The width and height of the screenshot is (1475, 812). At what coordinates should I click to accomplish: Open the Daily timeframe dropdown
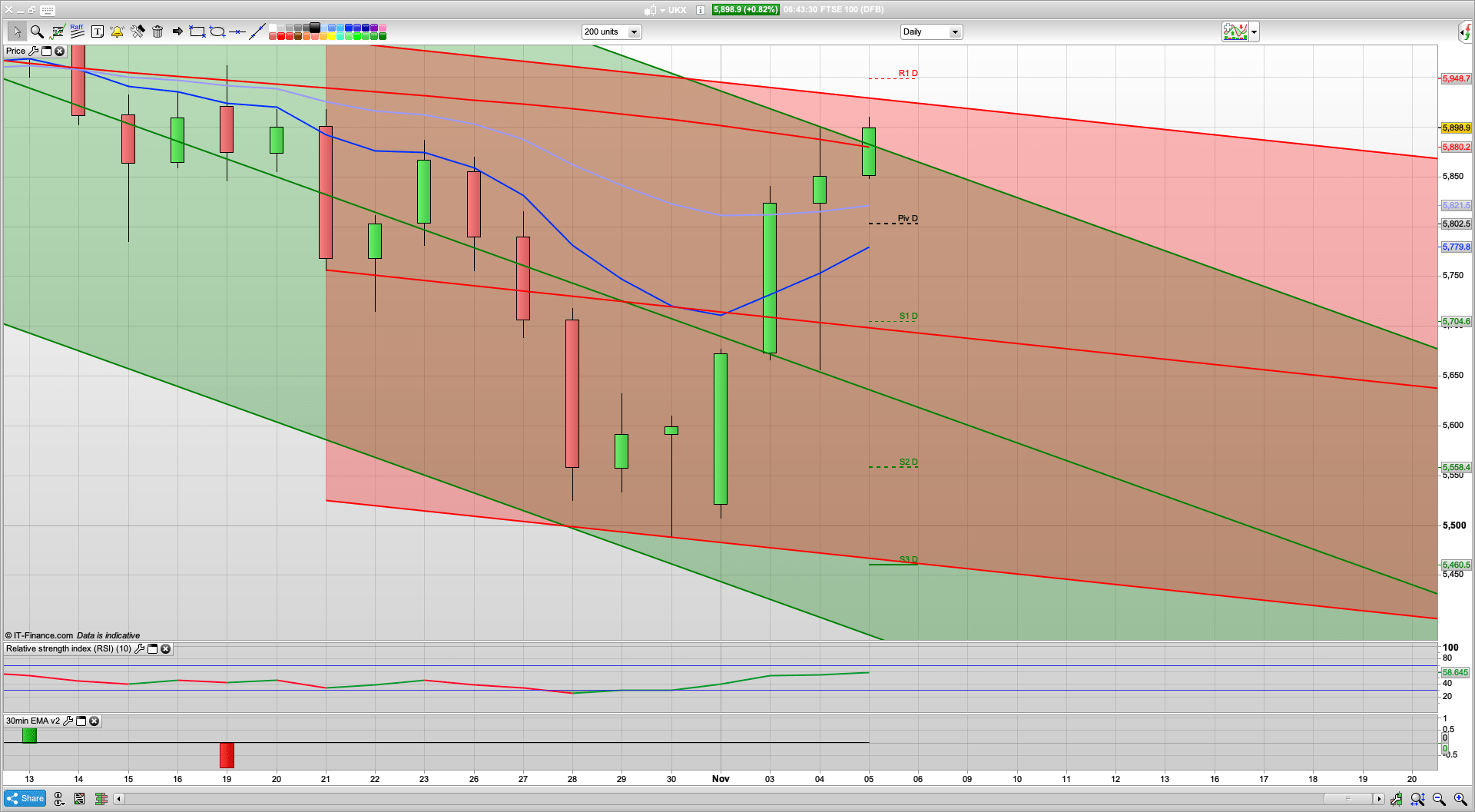point(955,31)
